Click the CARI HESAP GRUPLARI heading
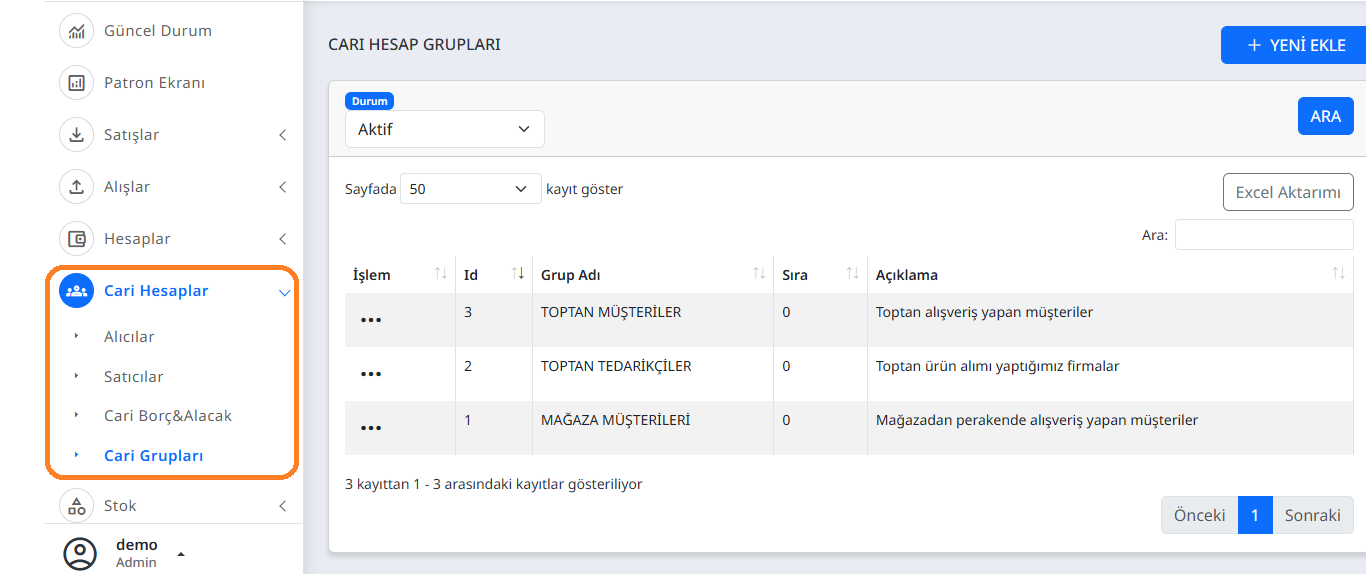 point(414,45)
